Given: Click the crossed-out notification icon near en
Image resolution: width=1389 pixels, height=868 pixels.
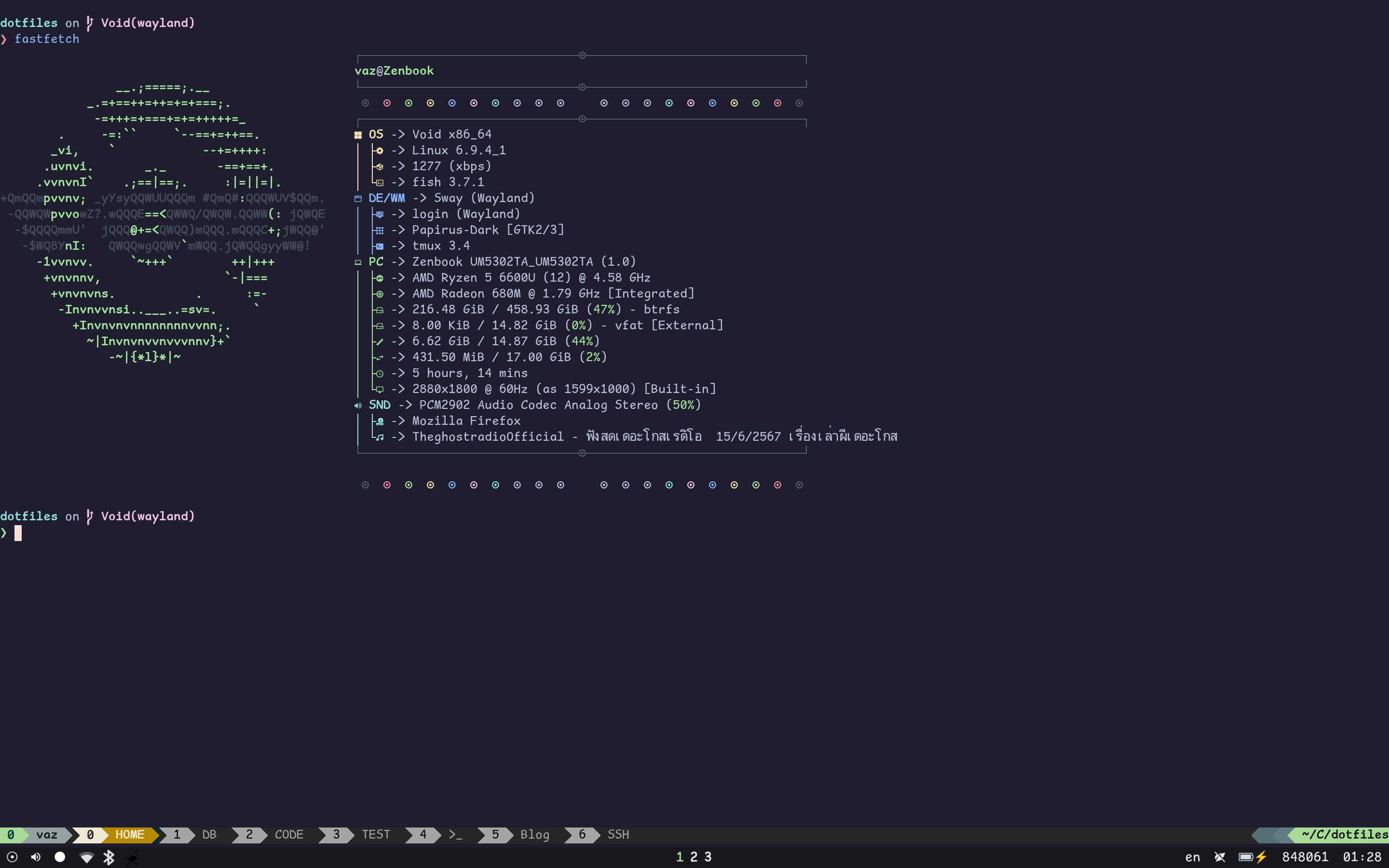Looking at the screenshot, I should coord(1220,857).
